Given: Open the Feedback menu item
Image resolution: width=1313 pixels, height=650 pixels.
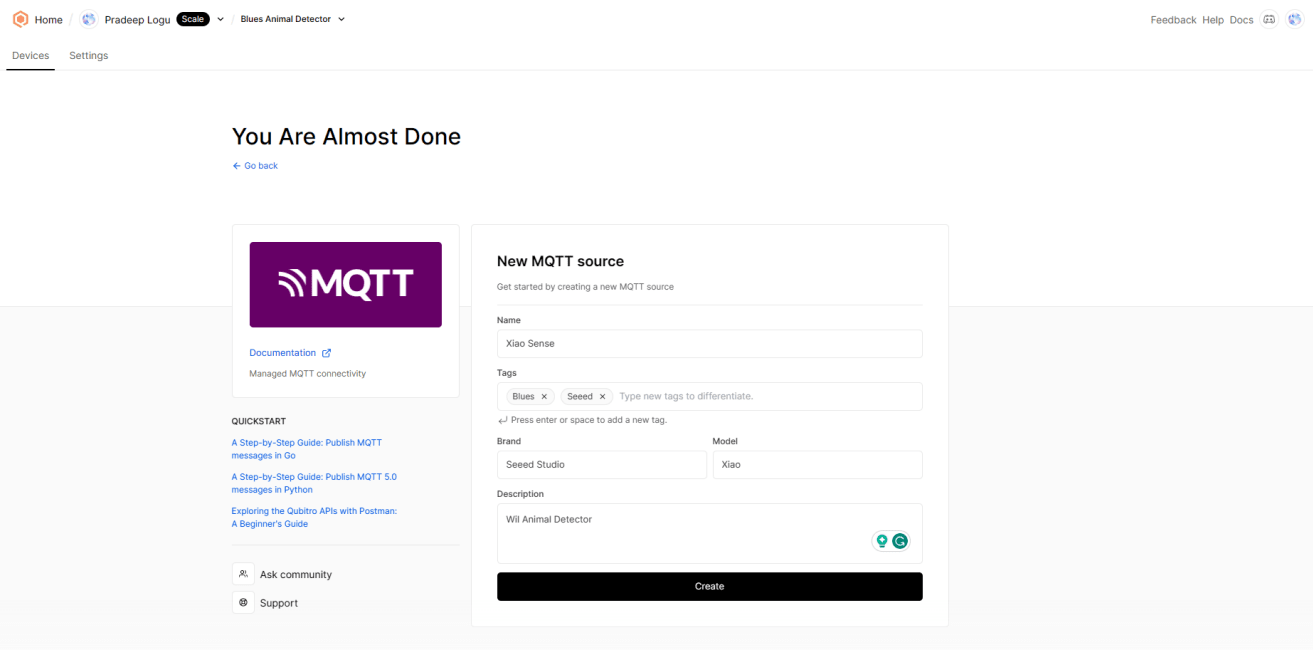Looking at the screenshot, I should point(1173,20).
